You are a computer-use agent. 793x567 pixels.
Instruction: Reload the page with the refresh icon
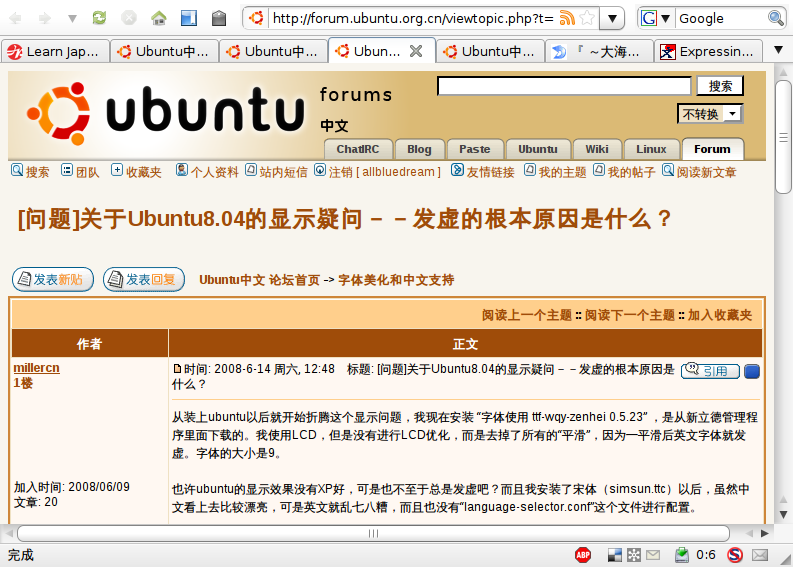(99, 18)
